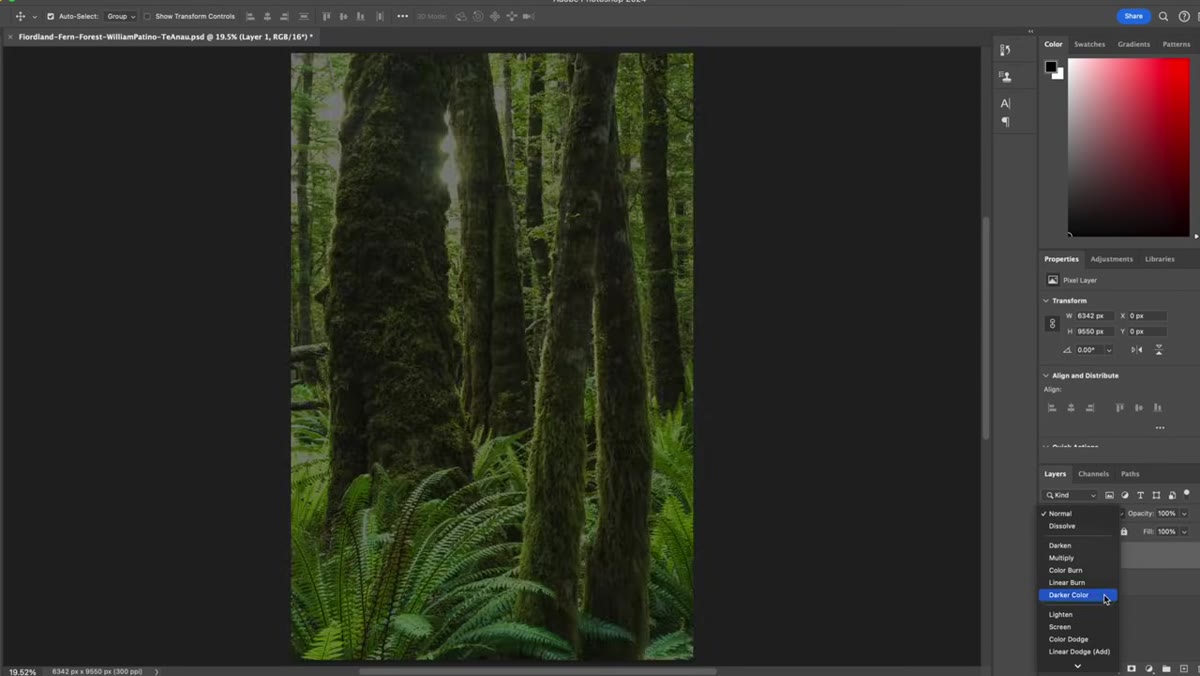This screenshot has width=1200, height=676.
Task: Show more blend modes via bottom arrow
Action: (x=1077, y=666)
